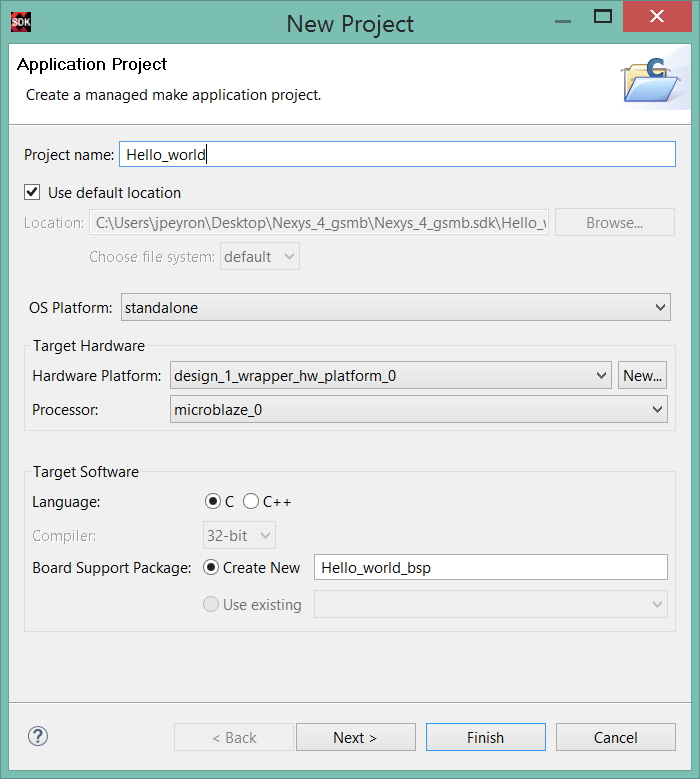
Task: Click the Next > button
Action: (x=356, y=737)
